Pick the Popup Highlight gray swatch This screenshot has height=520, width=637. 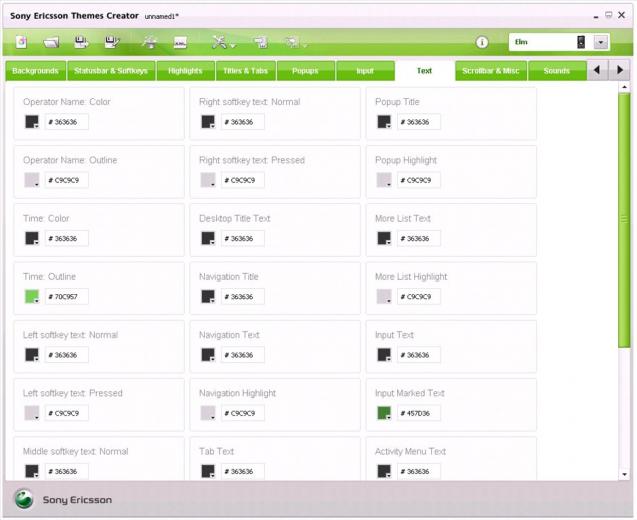pyautogui.click(x=384, y=180)
